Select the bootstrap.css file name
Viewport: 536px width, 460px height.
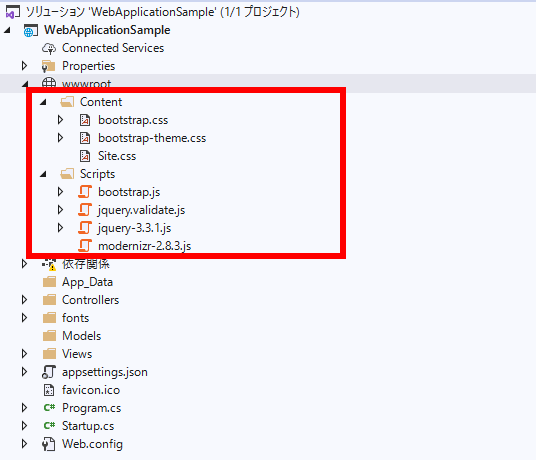133,120
